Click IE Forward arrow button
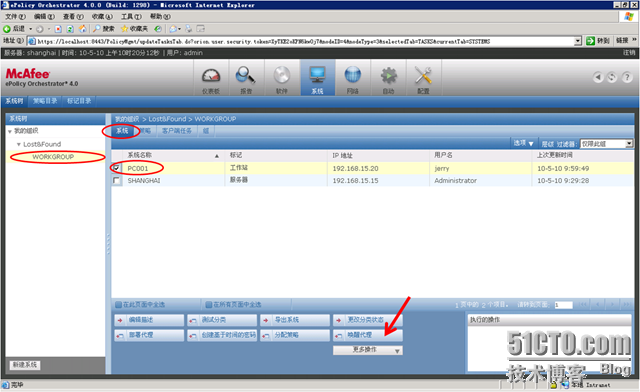The height and width of the screenshot is (392, 640). pyautogui.click(x=40, y=29)
